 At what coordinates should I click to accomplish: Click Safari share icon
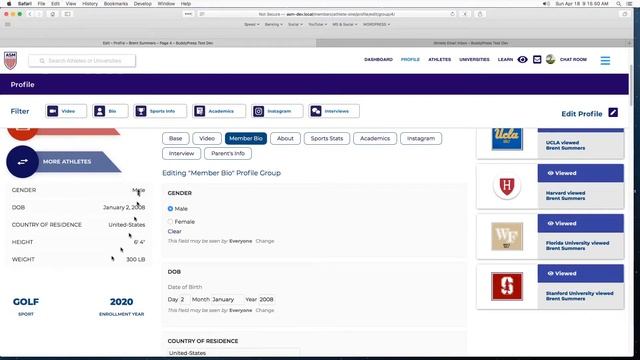(x=480, y=14)
